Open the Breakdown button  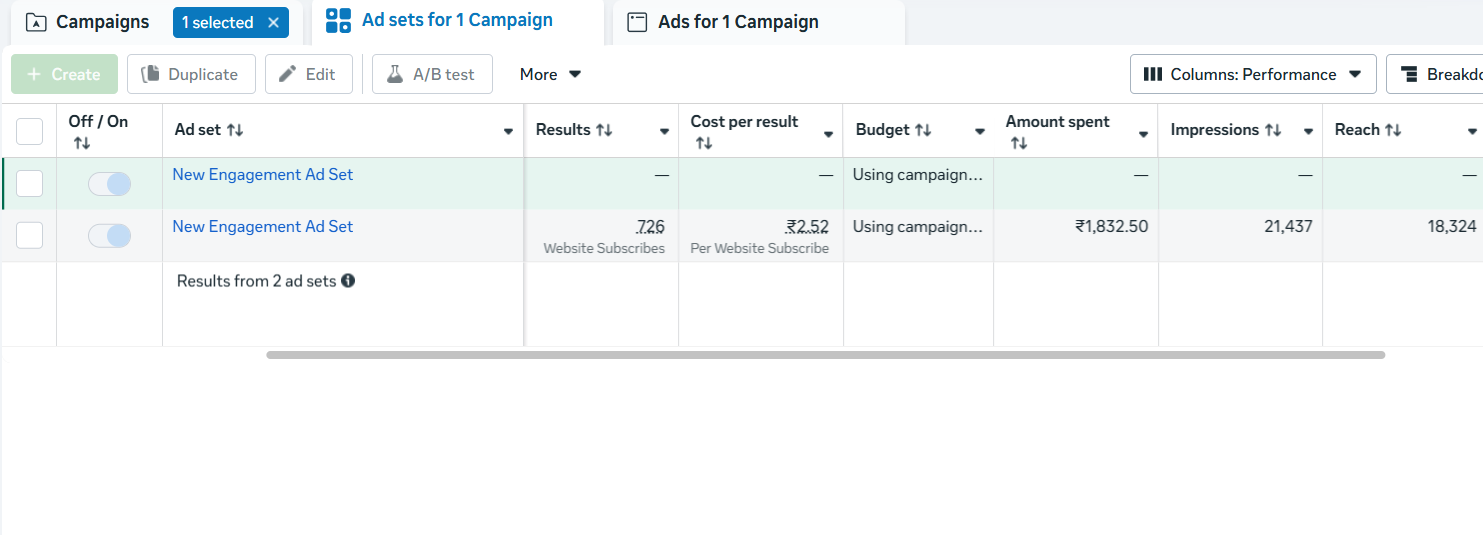pos(1436,74)
